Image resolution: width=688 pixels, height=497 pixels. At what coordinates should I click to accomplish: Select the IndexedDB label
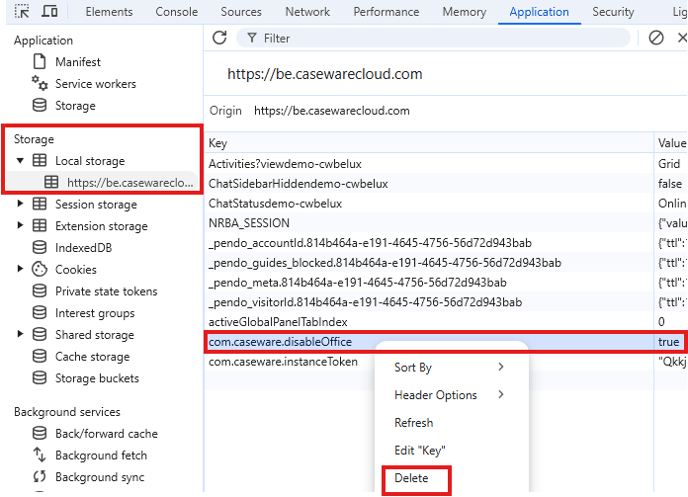pos(83,248)
